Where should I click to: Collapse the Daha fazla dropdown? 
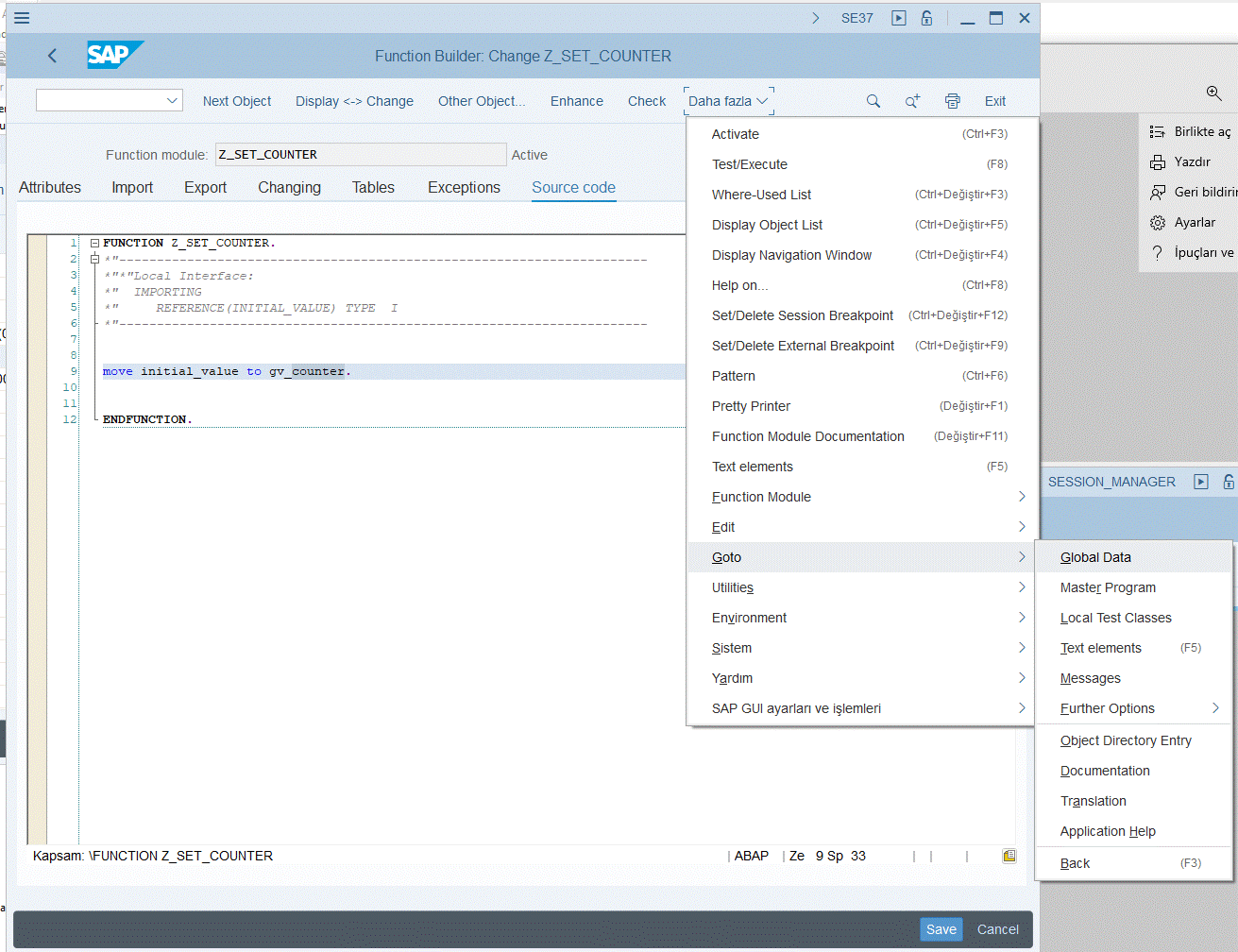pos(729,101)
